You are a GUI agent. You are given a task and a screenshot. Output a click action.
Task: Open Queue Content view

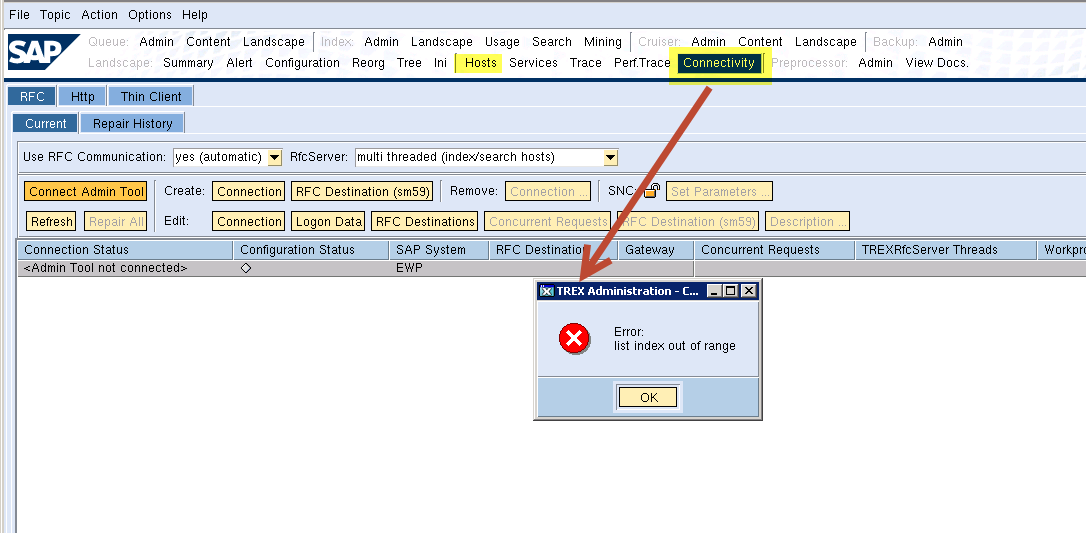208,42
